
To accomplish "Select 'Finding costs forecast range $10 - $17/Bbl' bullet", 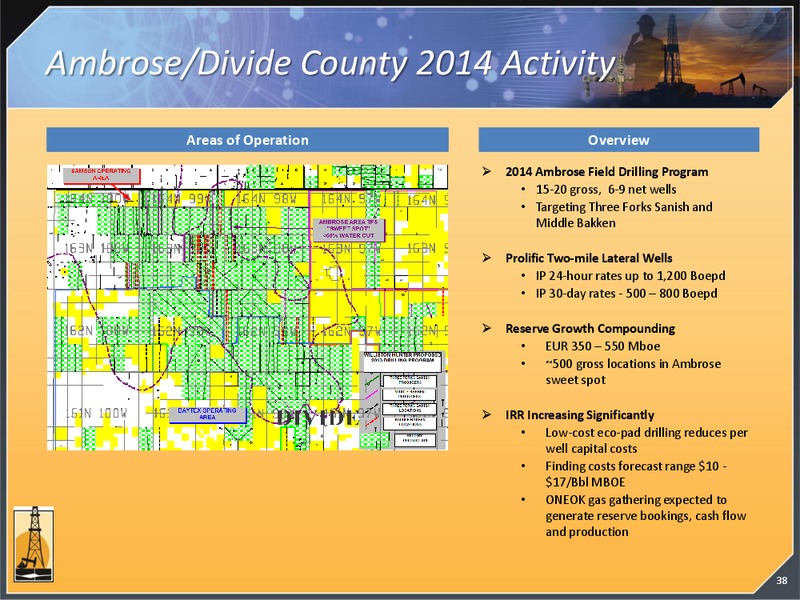I will click(x=636, y=474).
